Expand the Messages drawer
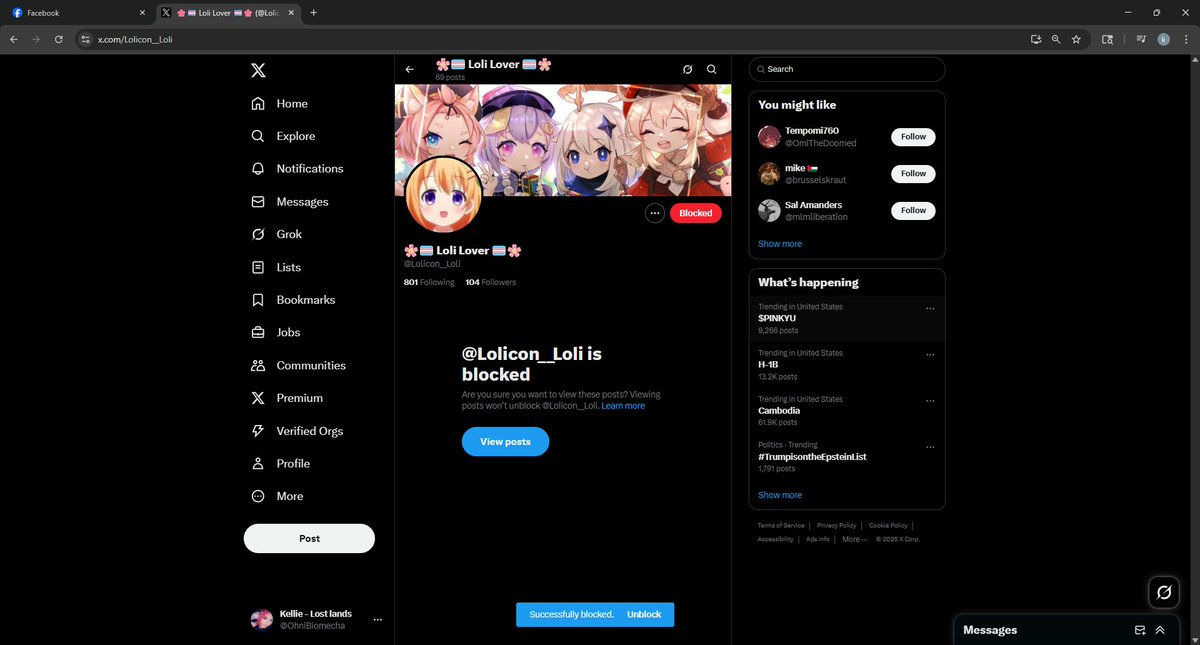Viewport: 1200px width, 645px height. coord(1160,630)
